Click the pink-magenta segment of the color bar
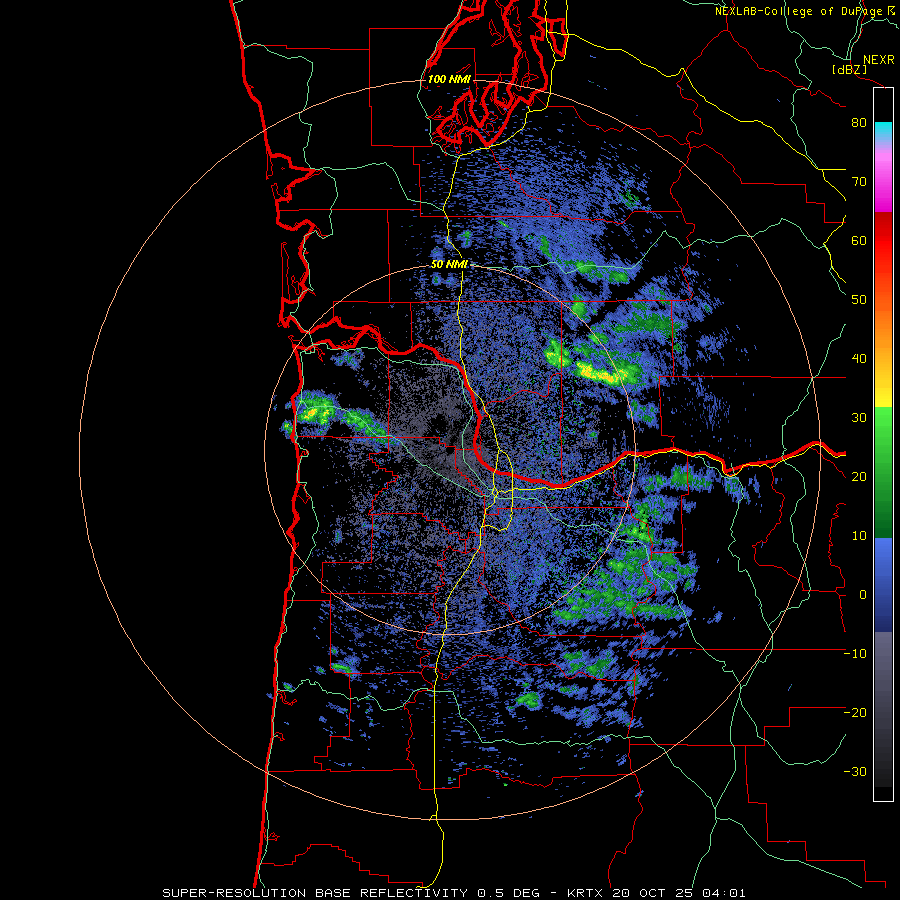Screen dimensions: 900x900 tap(883, 178)
